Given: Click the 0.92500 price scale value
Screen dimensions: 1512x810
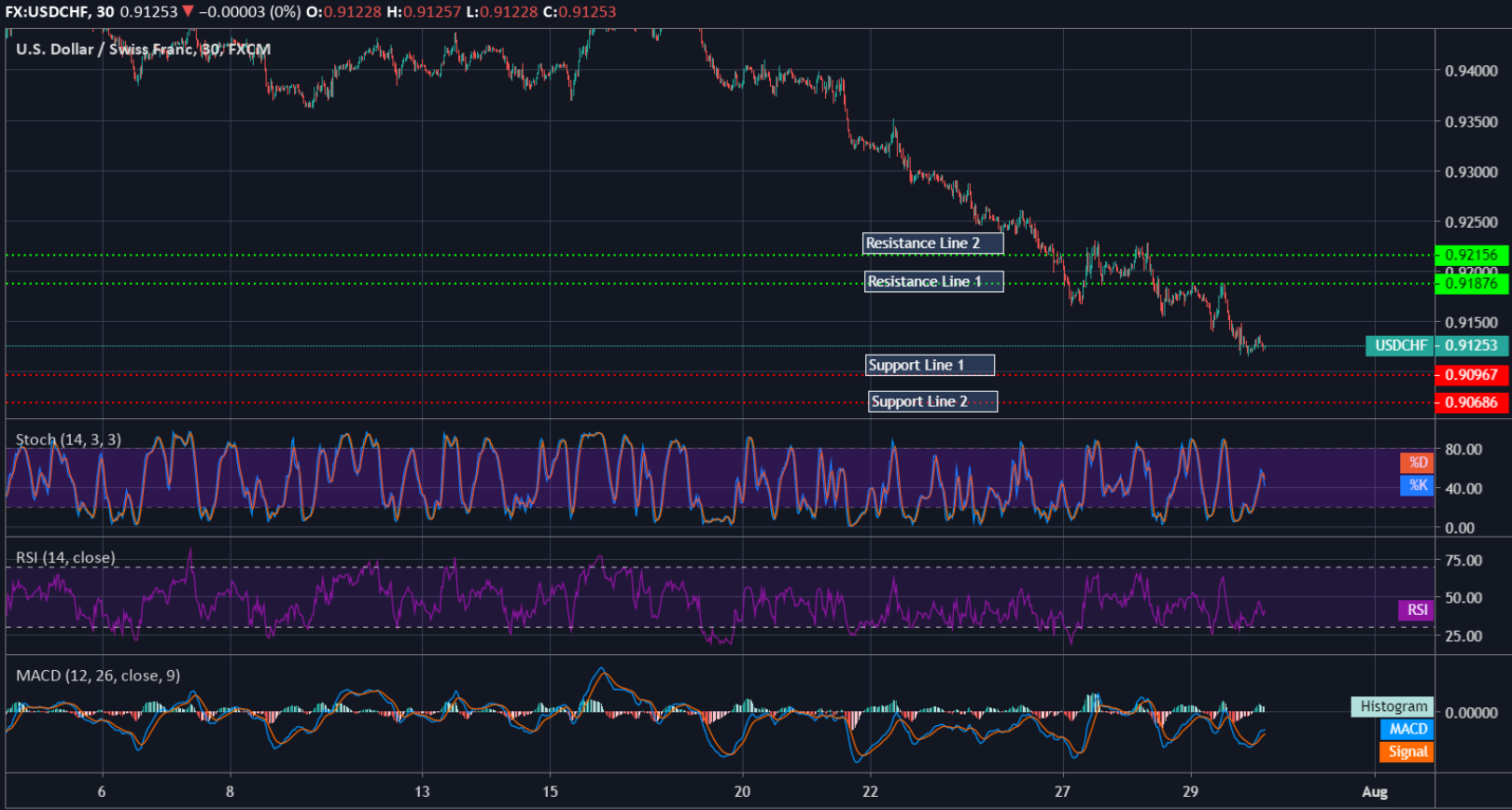Looking at the screenshot, I should pyautogui.click(x=1471, y=223).
